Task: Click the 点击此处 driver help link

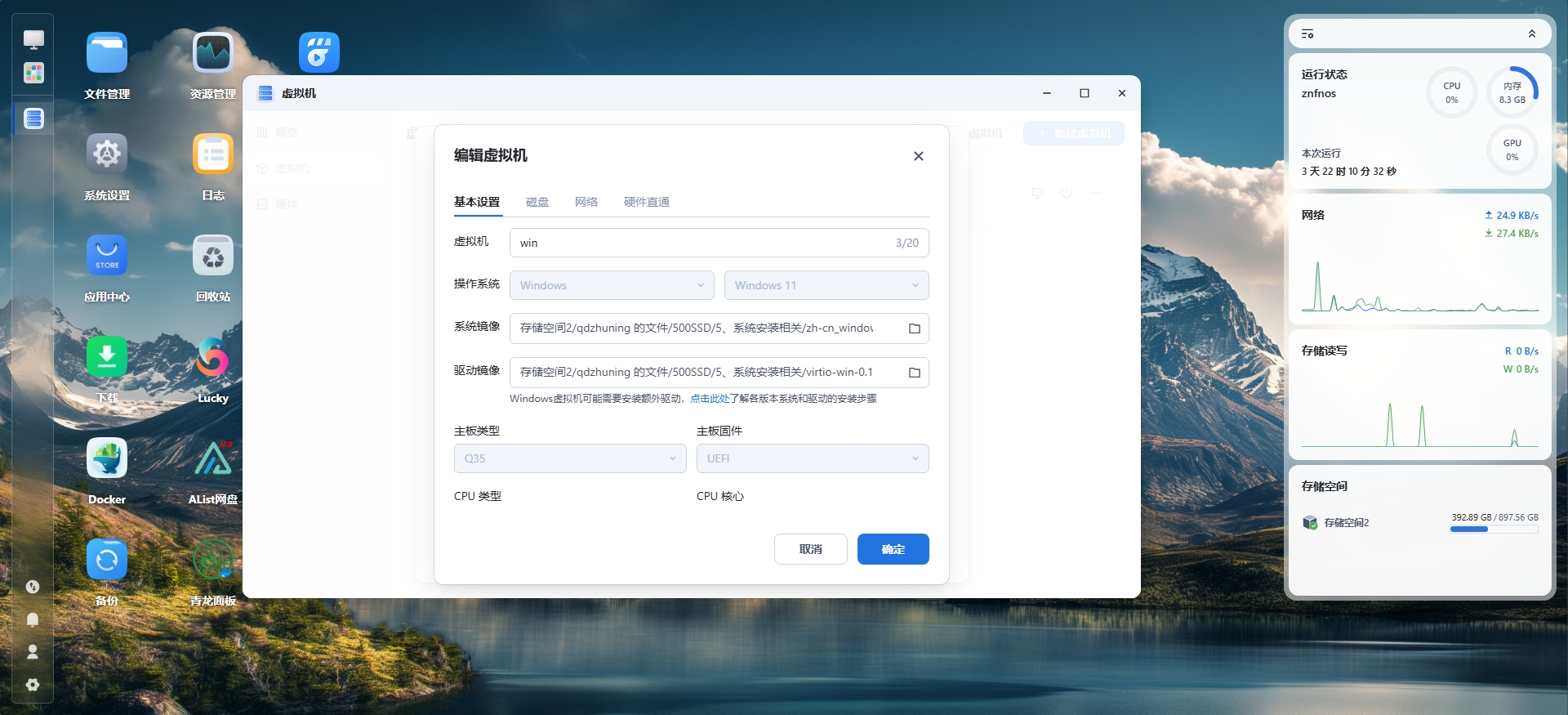Action: pos(709,399)
